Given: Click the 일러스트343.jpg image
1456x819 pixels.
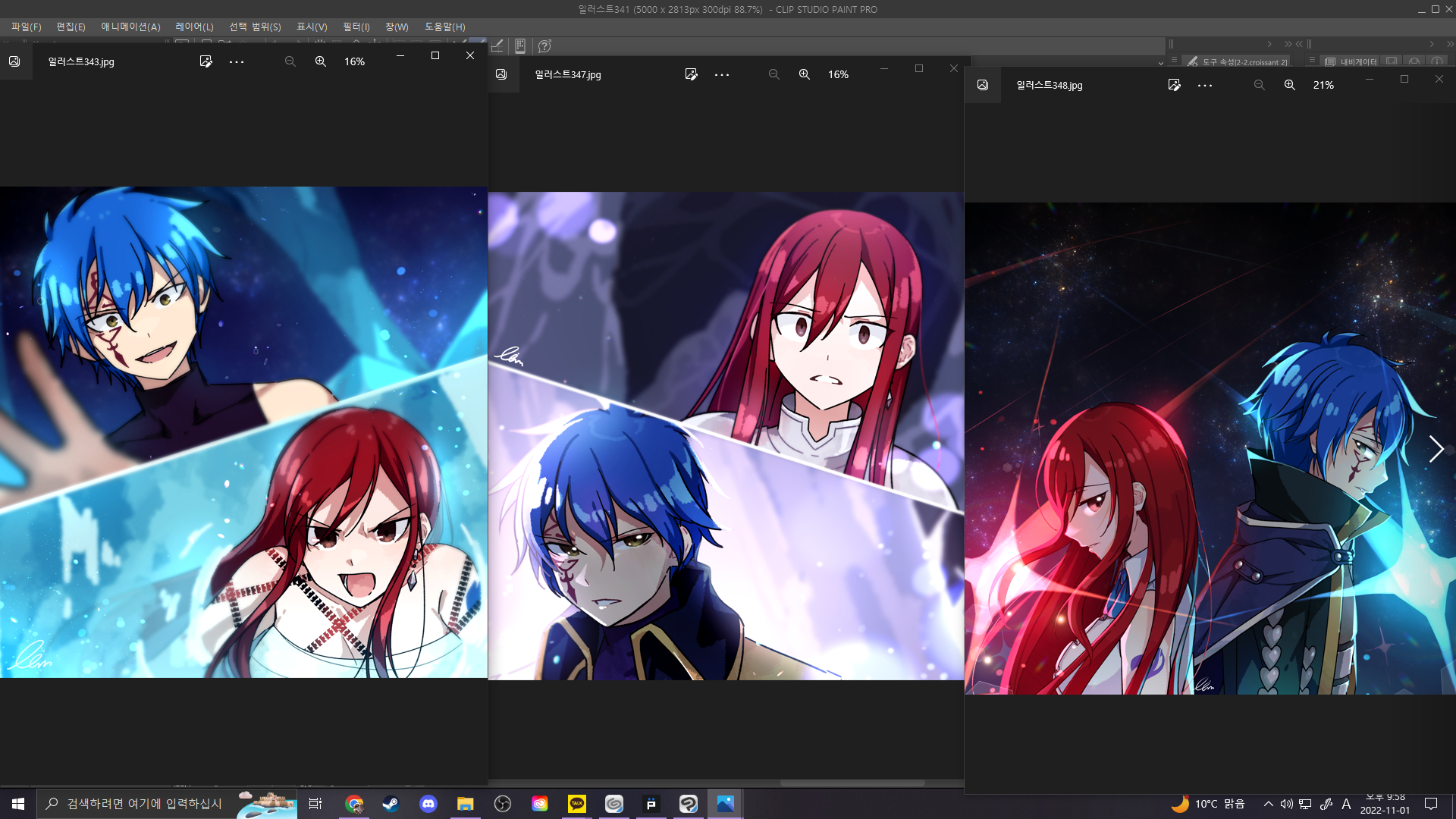Looking at the screenshot, I should click(243, 432).
